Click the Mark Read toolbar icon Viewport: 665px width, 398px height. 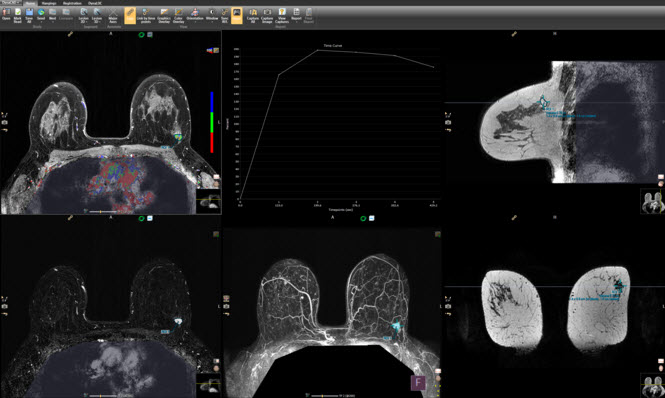coord(17,15)
